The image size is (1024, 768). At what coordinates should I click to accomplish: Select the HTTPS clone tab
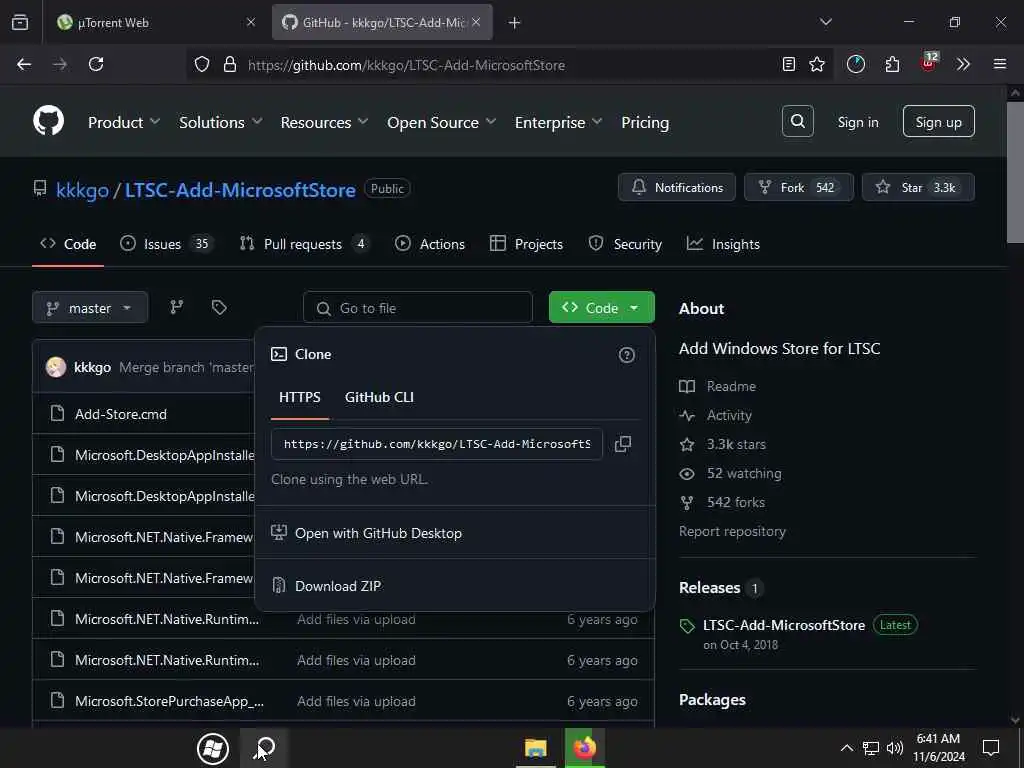[x=300, y=397]
